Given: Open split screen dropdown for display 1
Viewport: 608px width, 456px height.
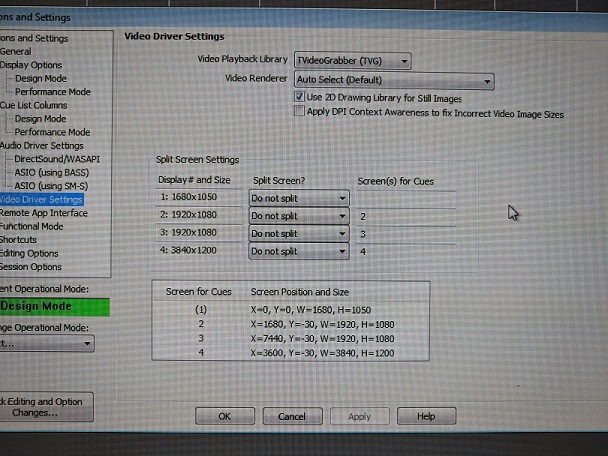Looking at the screenshot, I should (x=298, y=198).
